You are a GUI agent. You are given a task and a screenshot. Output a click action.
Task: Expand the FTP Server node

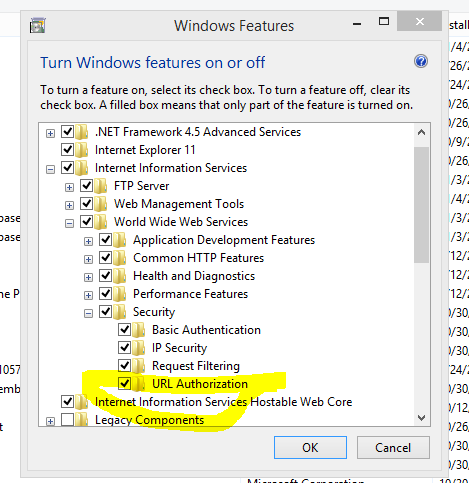coord(69,188)
